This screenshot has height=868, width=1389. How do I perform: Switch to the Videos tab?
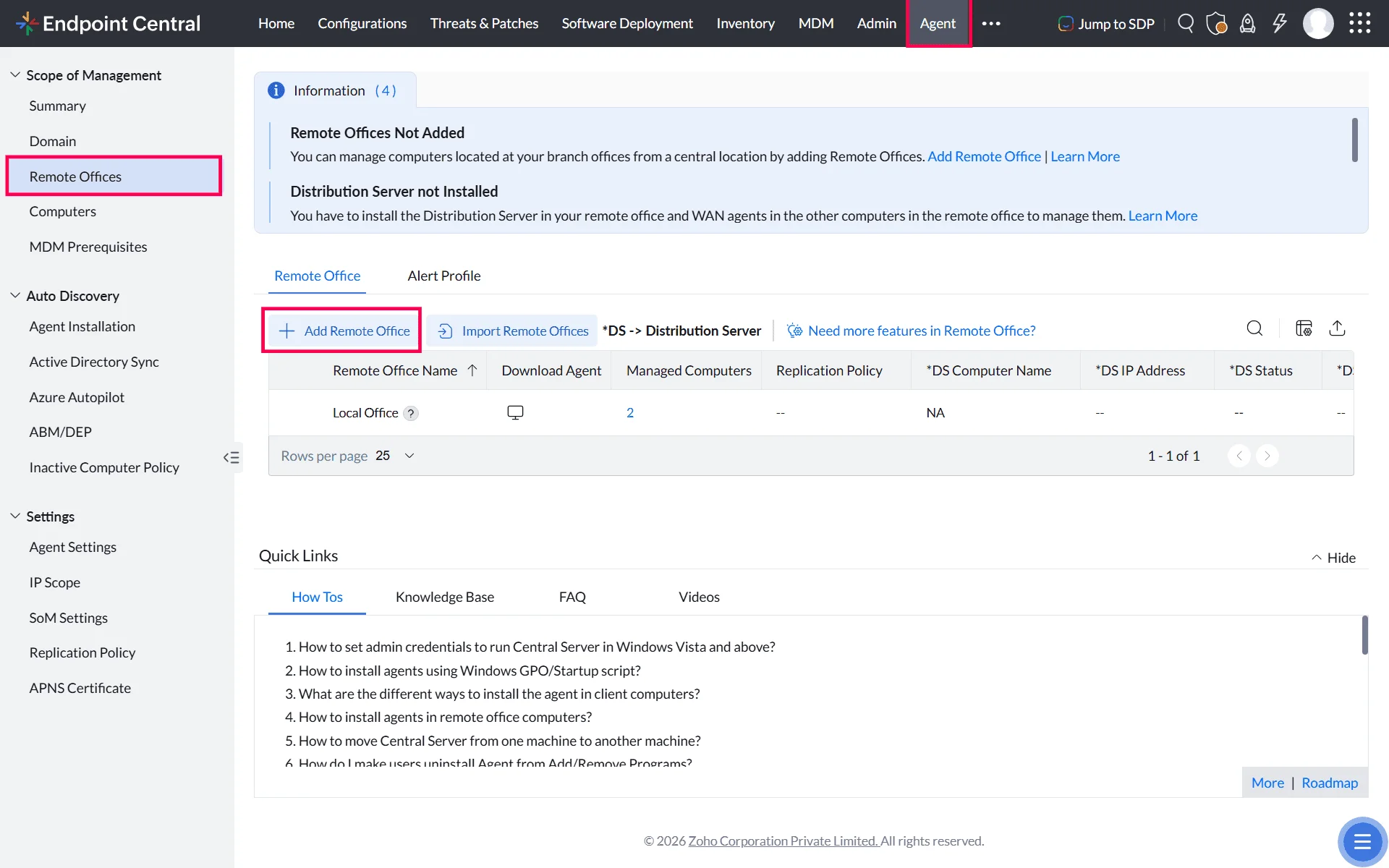[699, 597]
